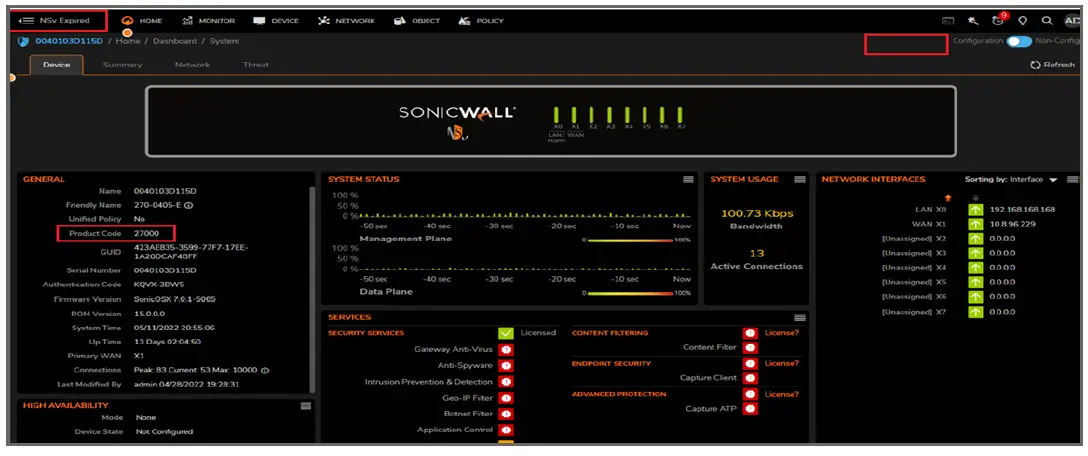This screenshot has height=456, width=1088.
Task: Collapse the sidebar using the NSv Expired hamburger icon
Action: pyautogui.click(x=26, y=21)
